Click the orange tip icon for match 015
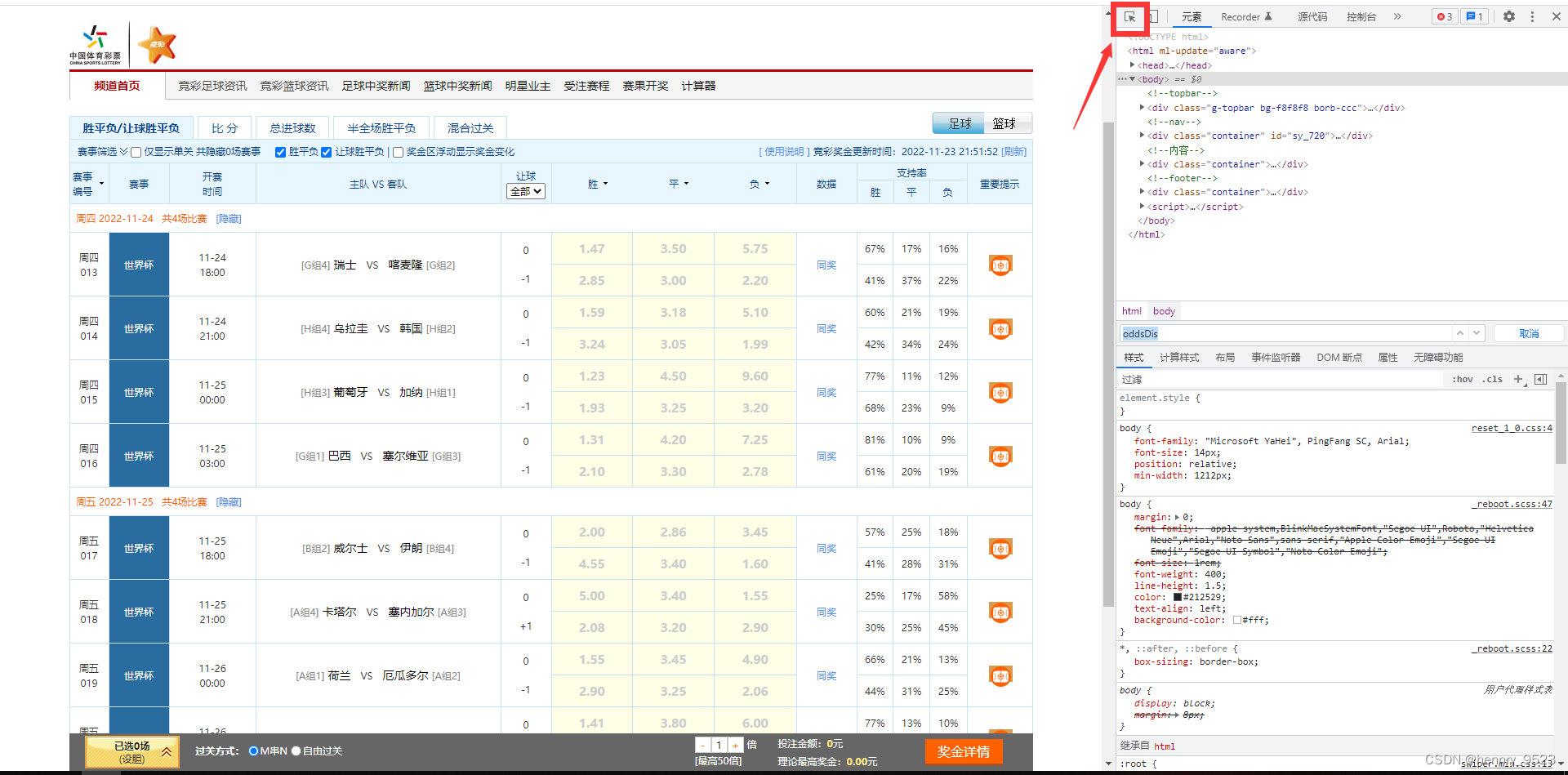Image resolution: width=1568 pixels, height=775 pixels. point(1000,392)
